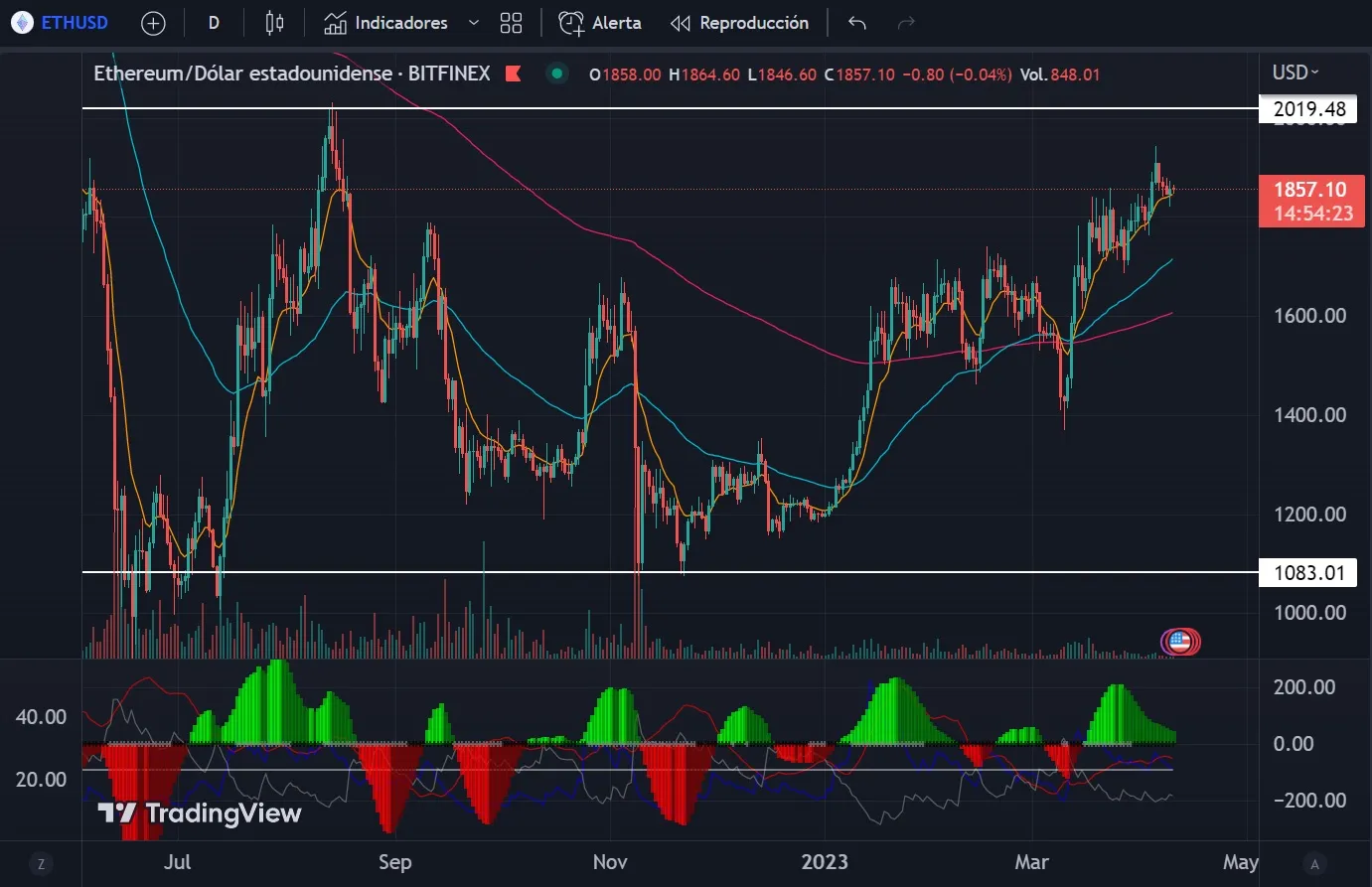Image resolution: width=1372 pixels, height=887 pixels.
Task: Start bar Reproducción mode
Action: click(739, 23)
